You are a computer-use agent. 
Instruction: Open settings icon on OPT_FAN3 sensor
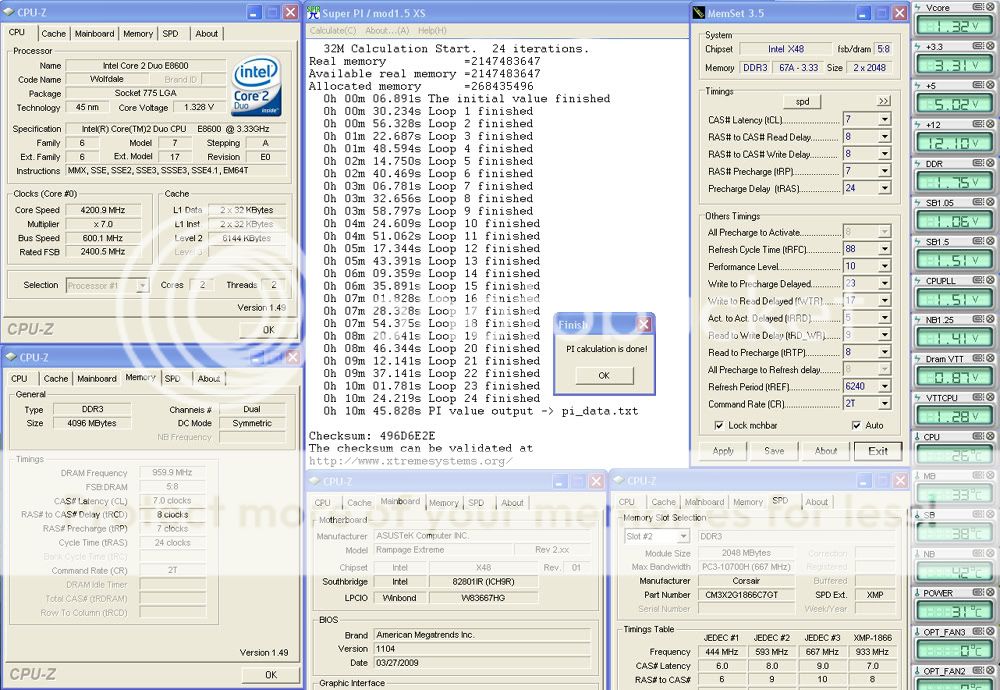(x=977, y=631)
